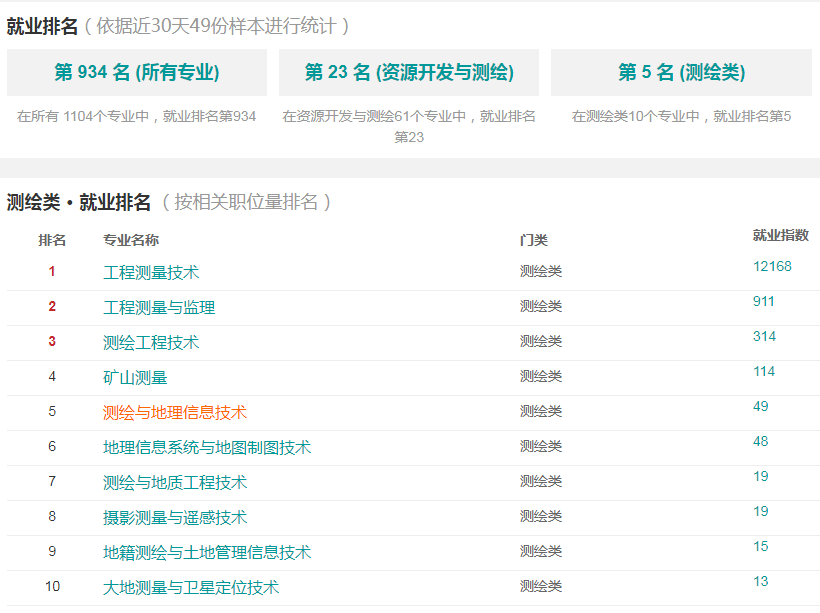This screenshot has width=820, height=613.
Task: Open the 大地测量与卫星定位技术 link
Action: click(x=191, y=588)
